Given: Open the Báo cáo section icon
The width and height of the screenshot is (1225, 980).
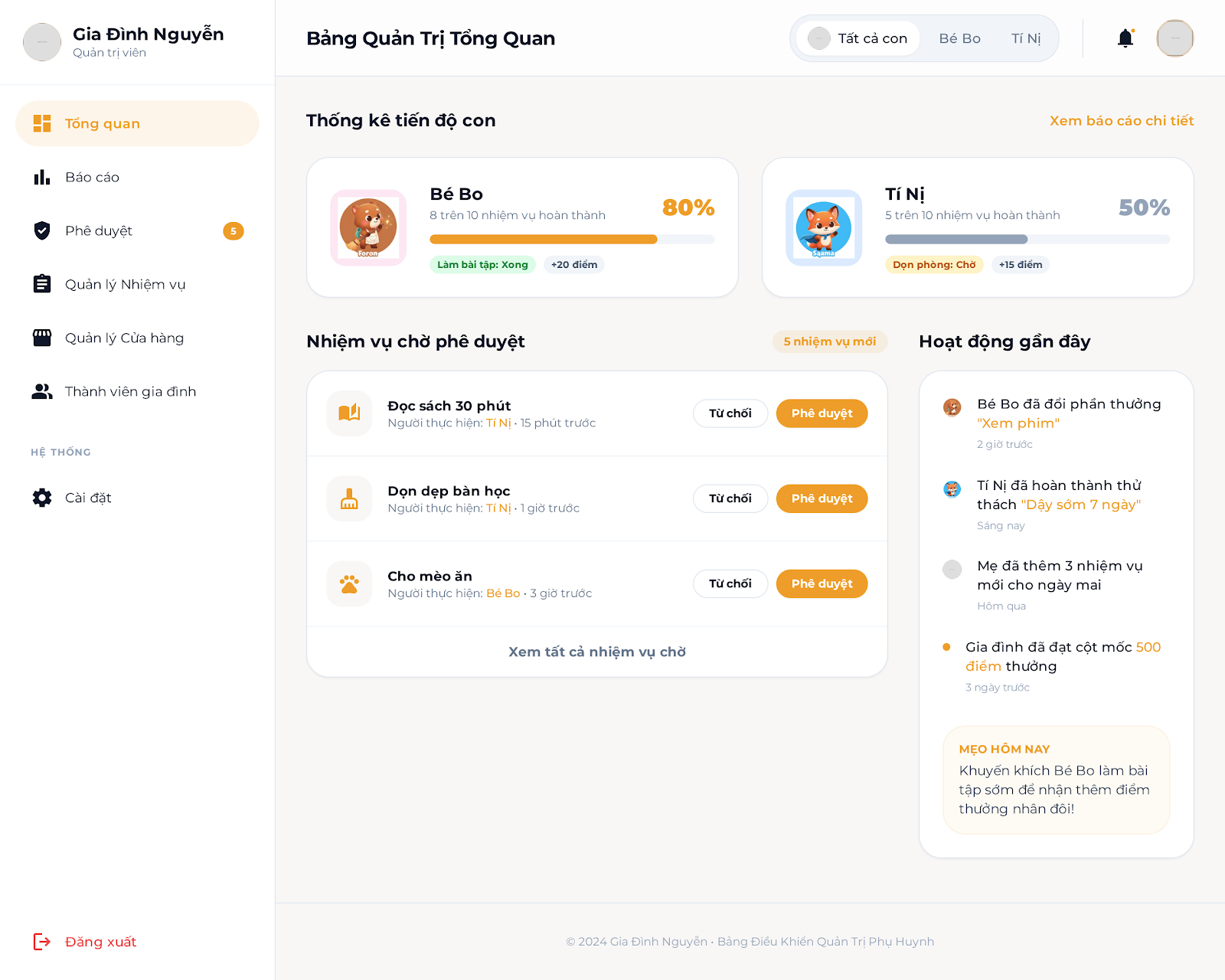Looking at the screenshot, I should click(42, 177).
